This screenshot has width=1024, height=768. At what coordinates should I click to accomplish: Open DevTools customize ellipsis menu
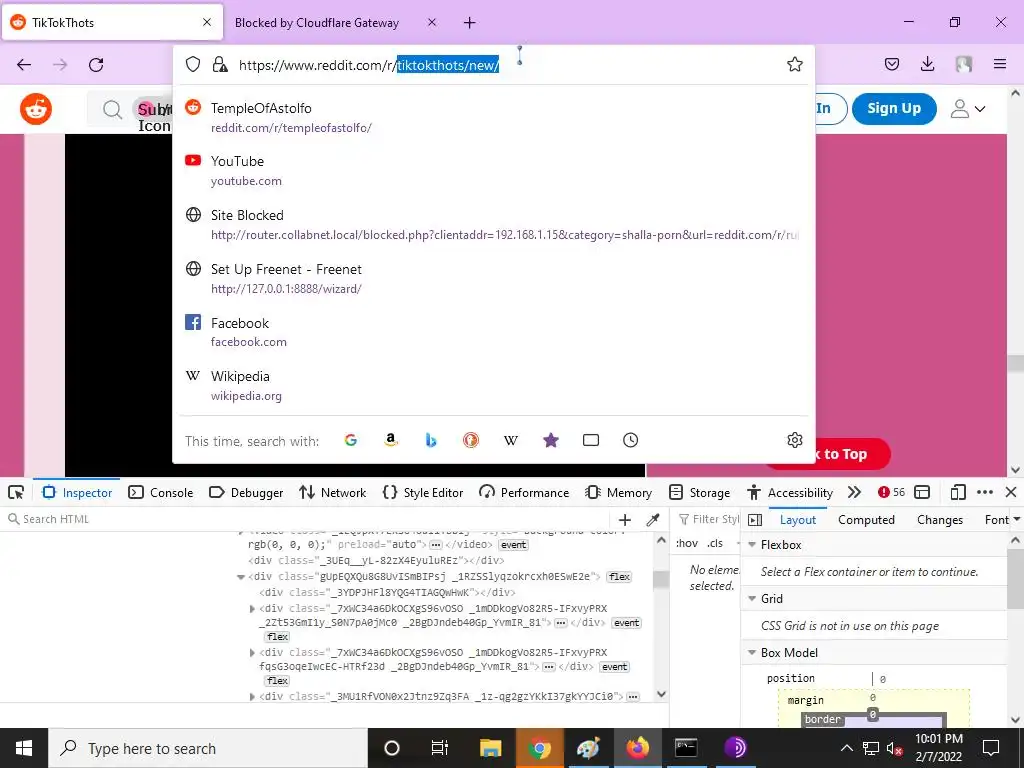(984, 492)
